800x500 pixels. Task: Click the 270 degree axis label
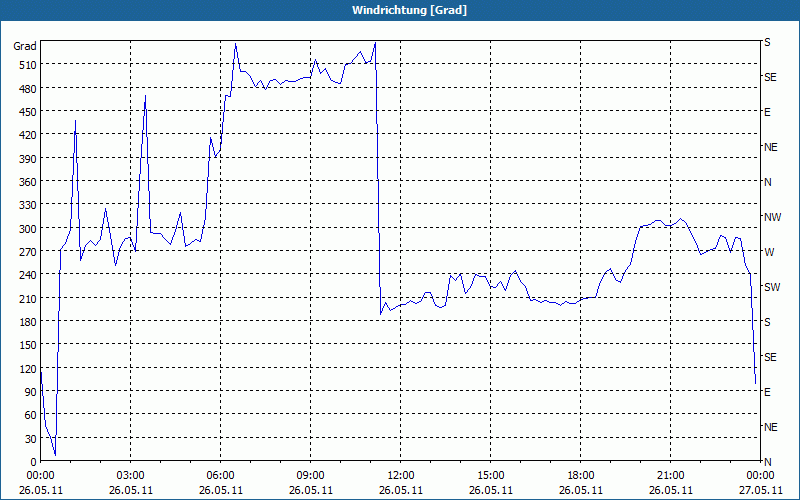(x=28, y=252)
